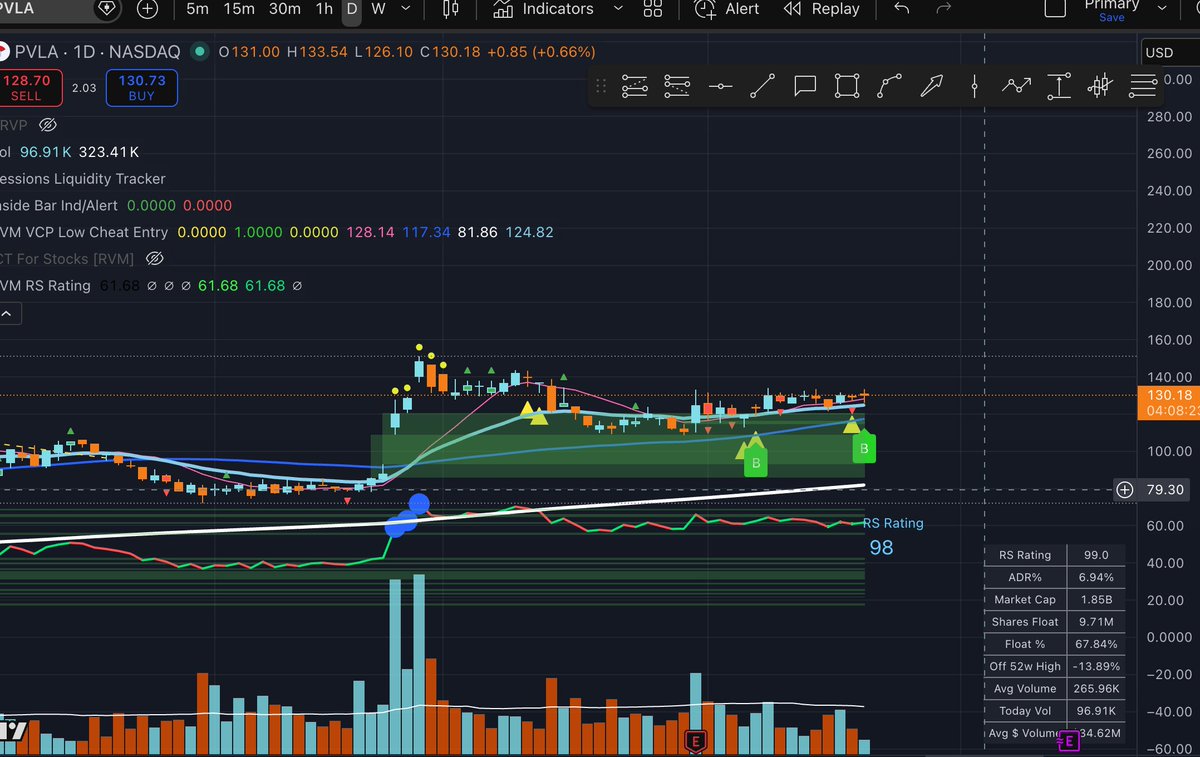The height and width of the screenshot is (757, 1200).
Task: Click the VCP Low Cheat Entry legend
Action: (x=84, y=232)
